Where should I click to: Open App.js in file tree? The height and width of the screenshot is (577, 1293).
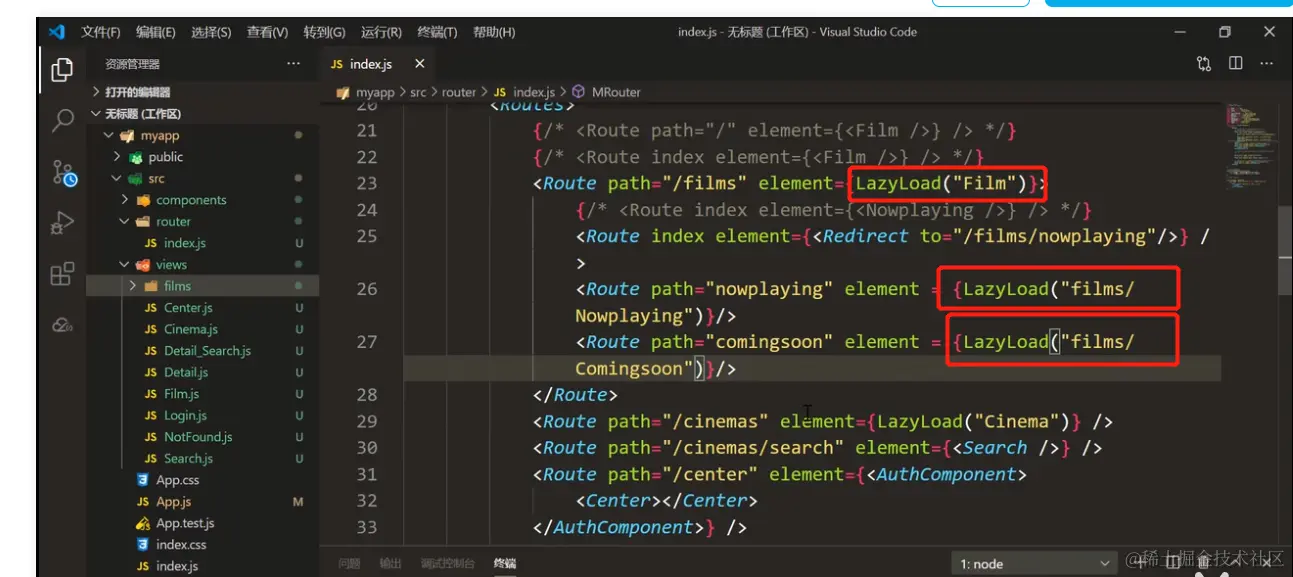tap(174, 502)
